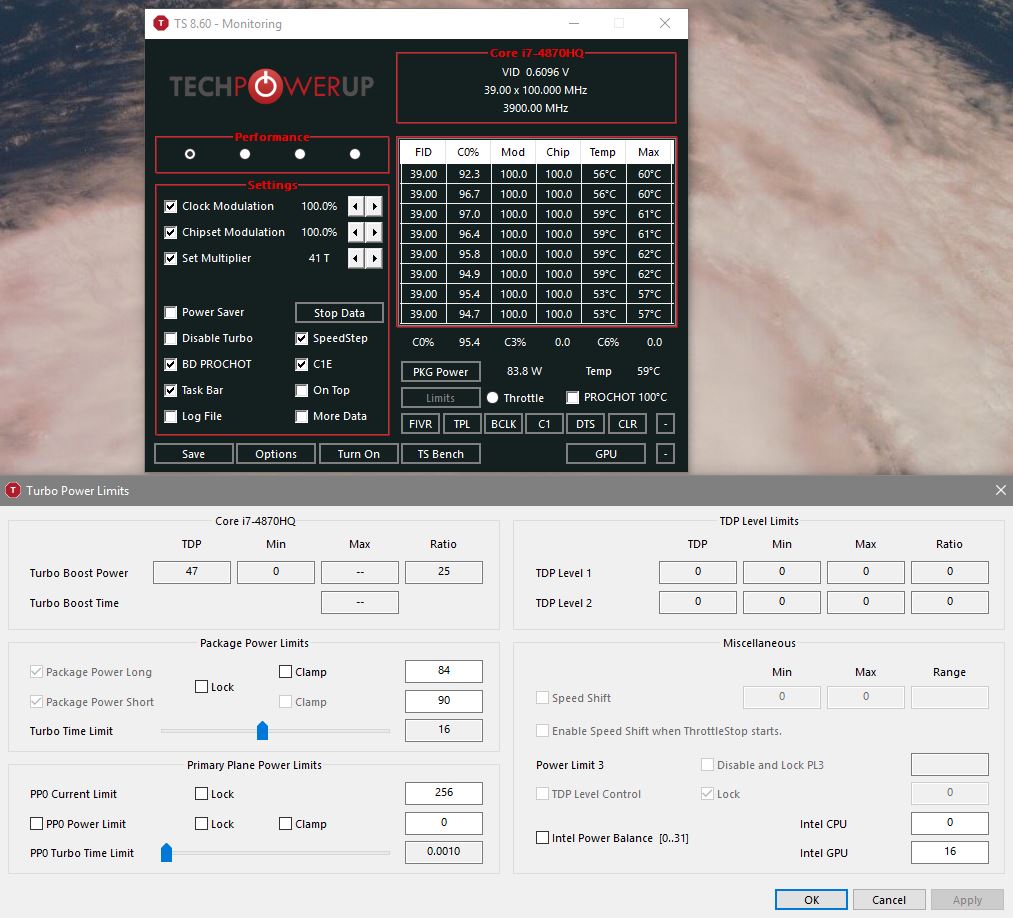This screenshot has width=1013, height=918.
Task: Select the fourth Performance profile radio button
Action: click(x=355, y=154)
